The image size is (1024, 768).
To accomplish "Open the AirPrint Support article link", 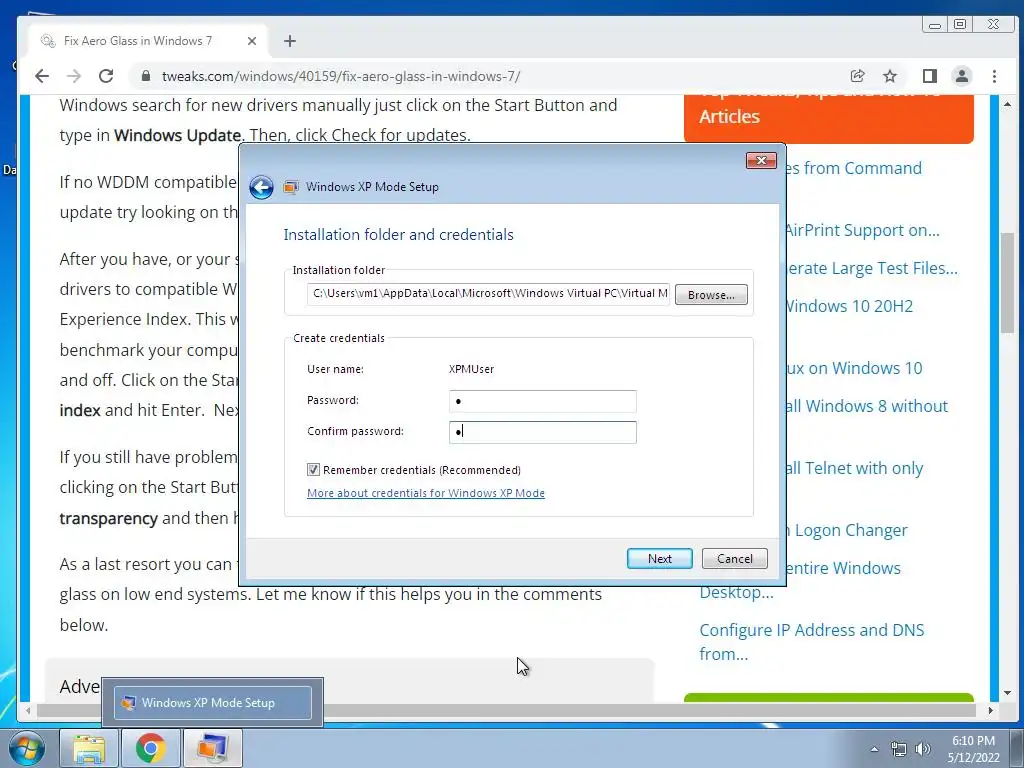I will tap(862, 230).
